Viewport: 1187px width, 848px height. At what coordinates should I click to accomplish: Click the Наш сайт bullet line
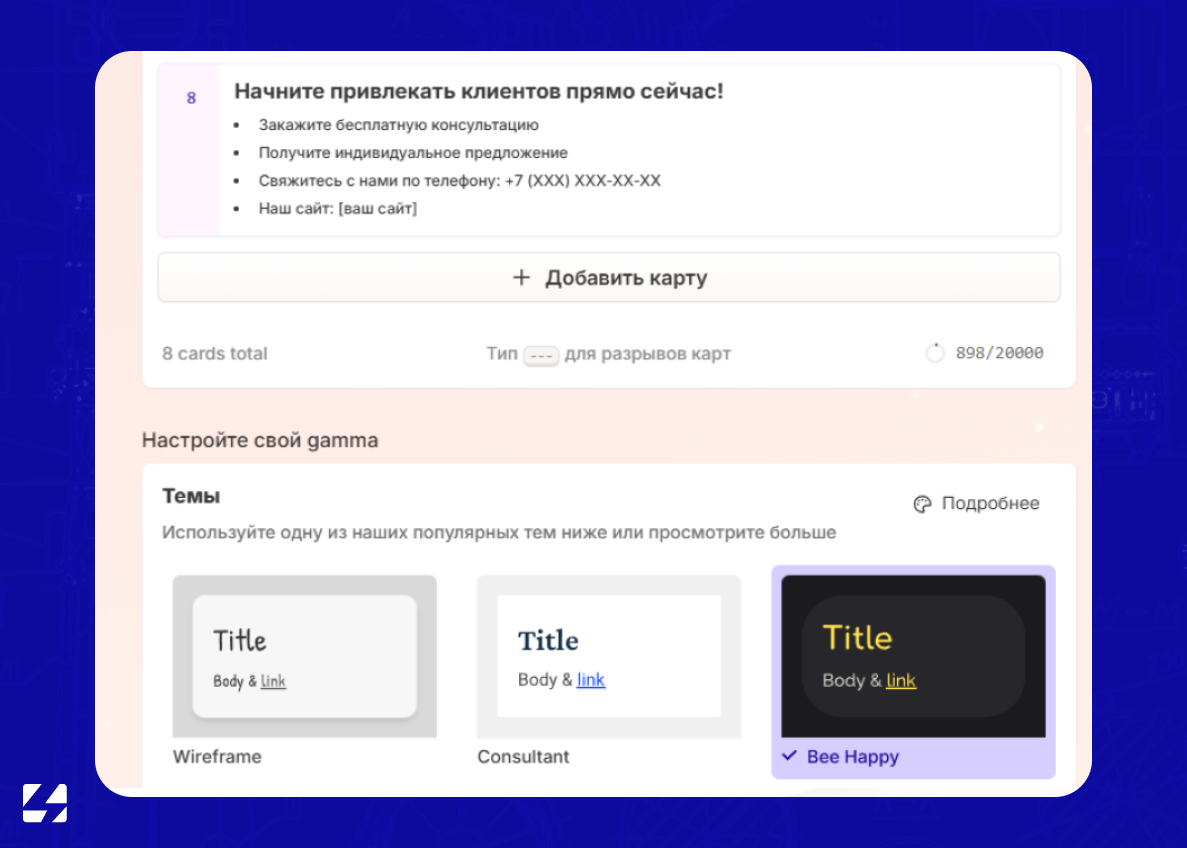(337, 209)
